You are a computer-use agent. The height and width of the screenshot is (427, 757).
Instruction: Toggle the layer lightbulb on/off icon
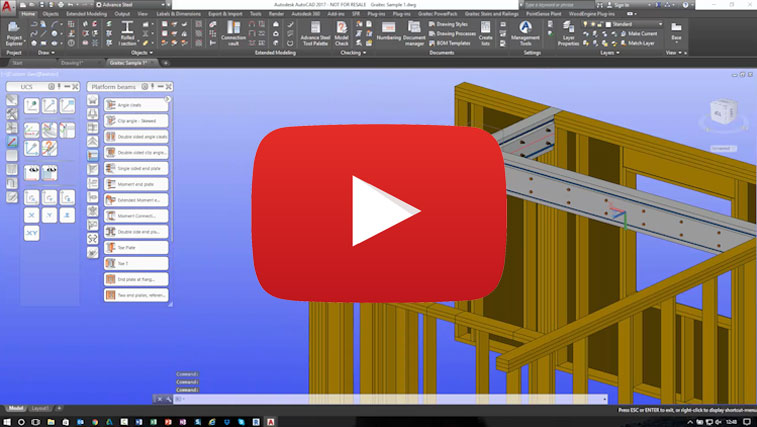pos(586,24)
